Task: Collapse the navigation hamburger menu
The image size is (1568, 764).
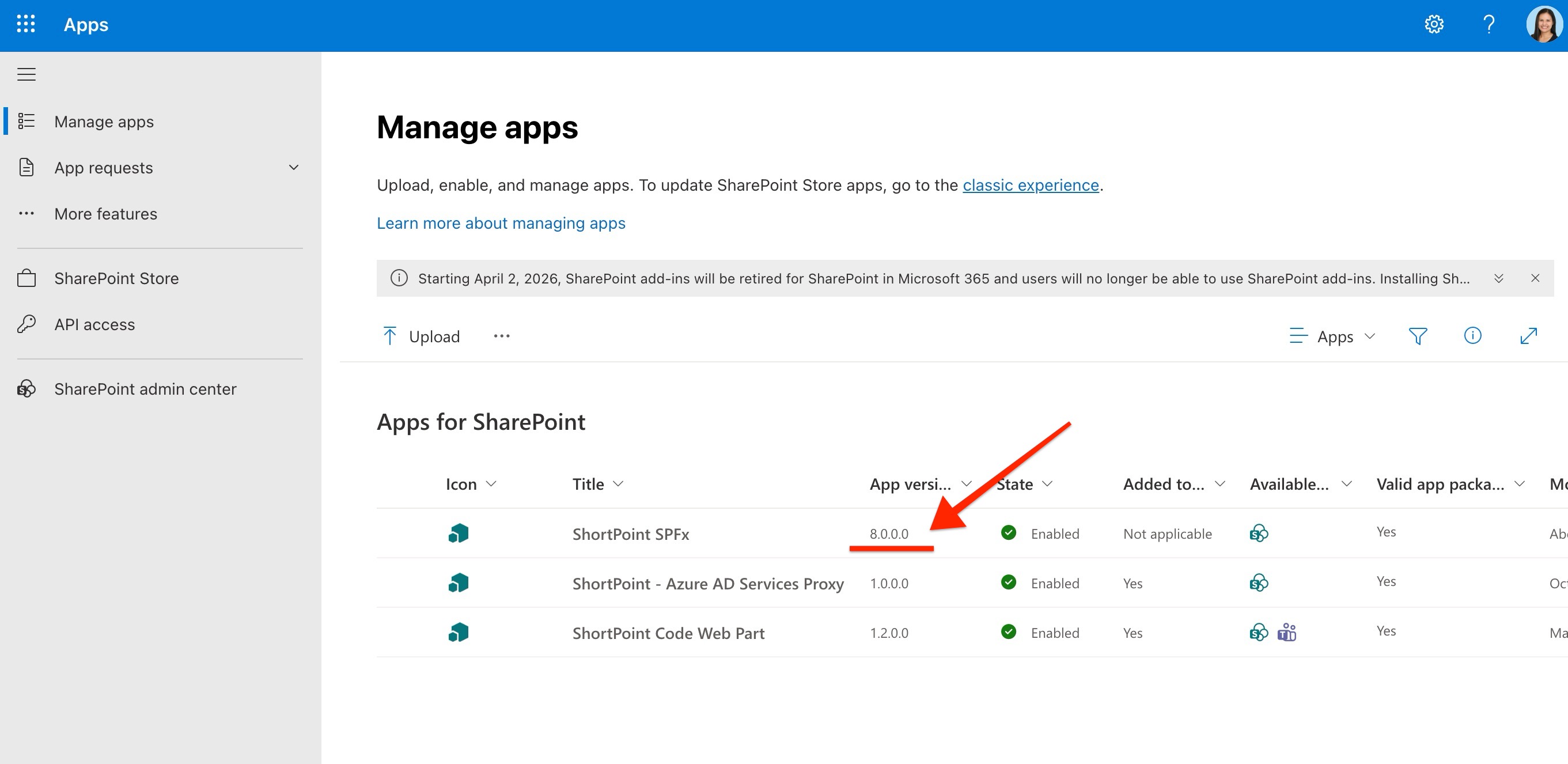Action: (26, 74)
